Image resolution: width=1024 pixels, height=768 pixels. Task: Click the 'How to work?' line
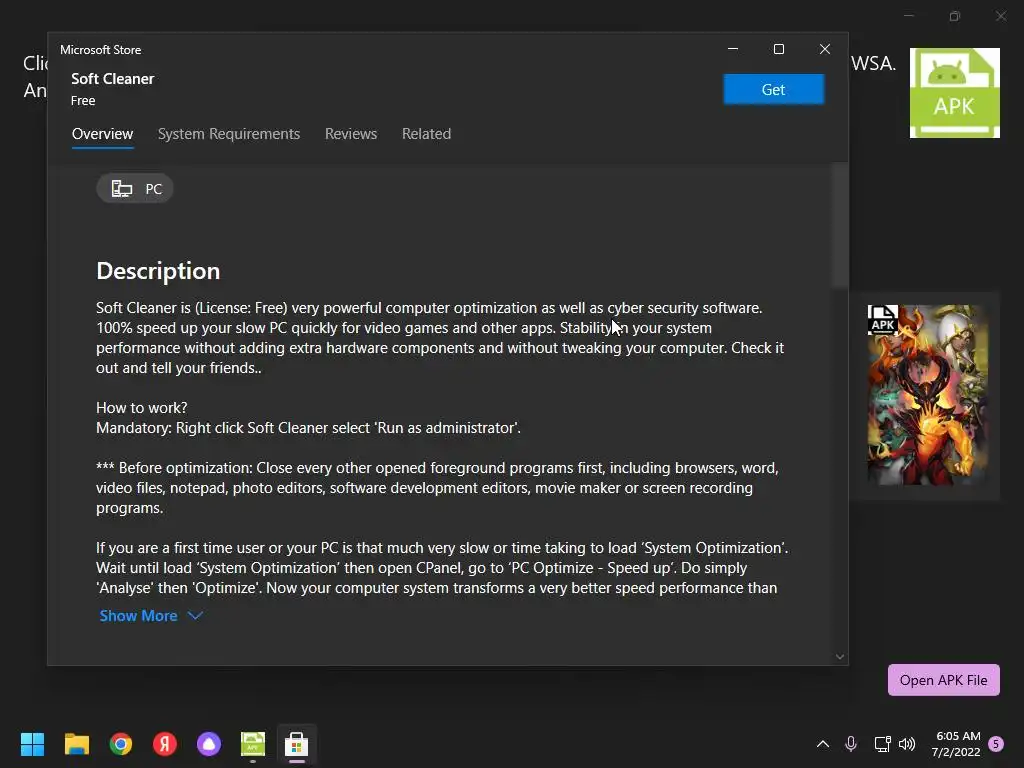[142, 408]
